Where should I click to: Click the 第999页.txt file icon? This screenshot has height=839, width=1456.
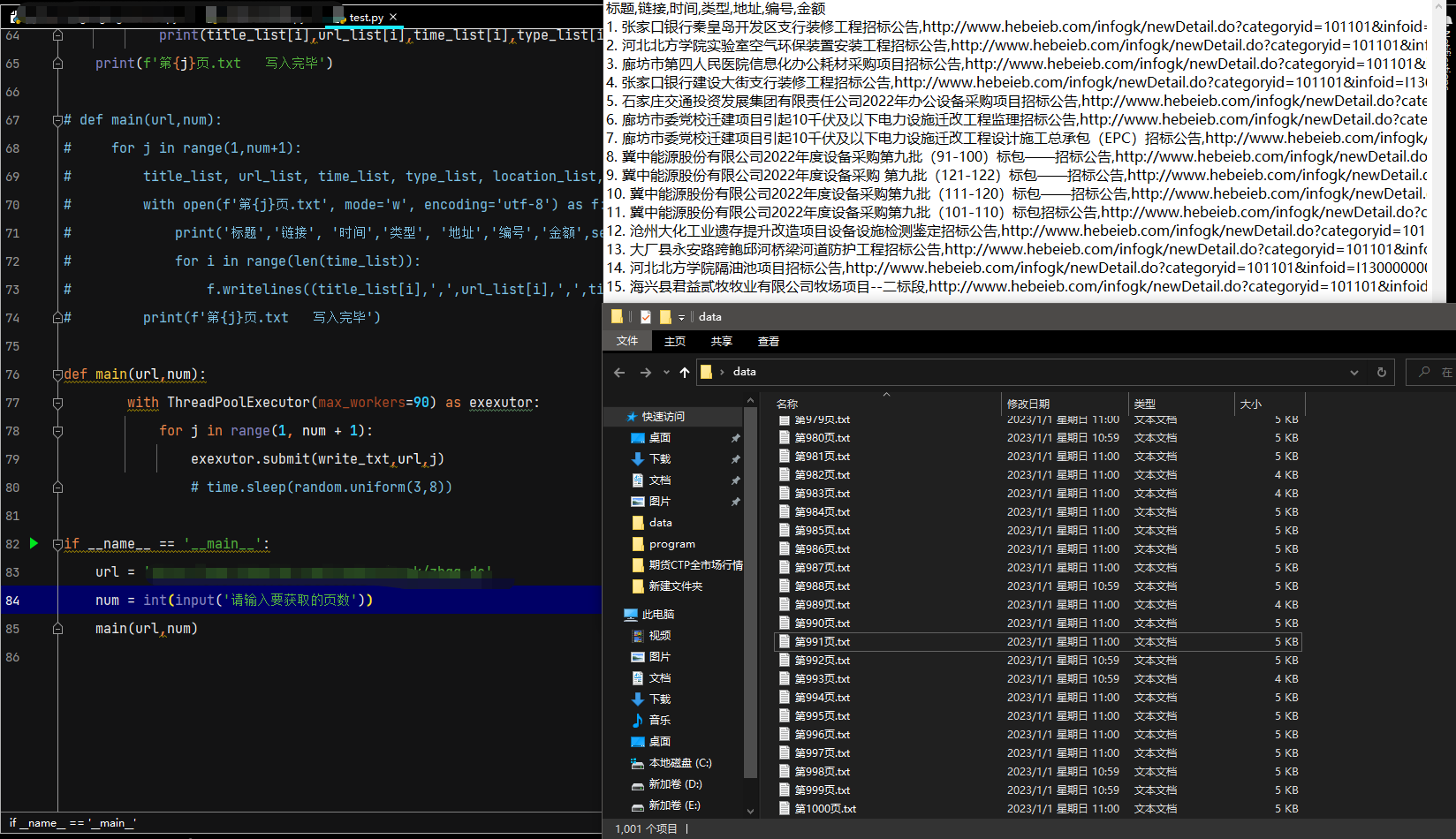[784, 790]
